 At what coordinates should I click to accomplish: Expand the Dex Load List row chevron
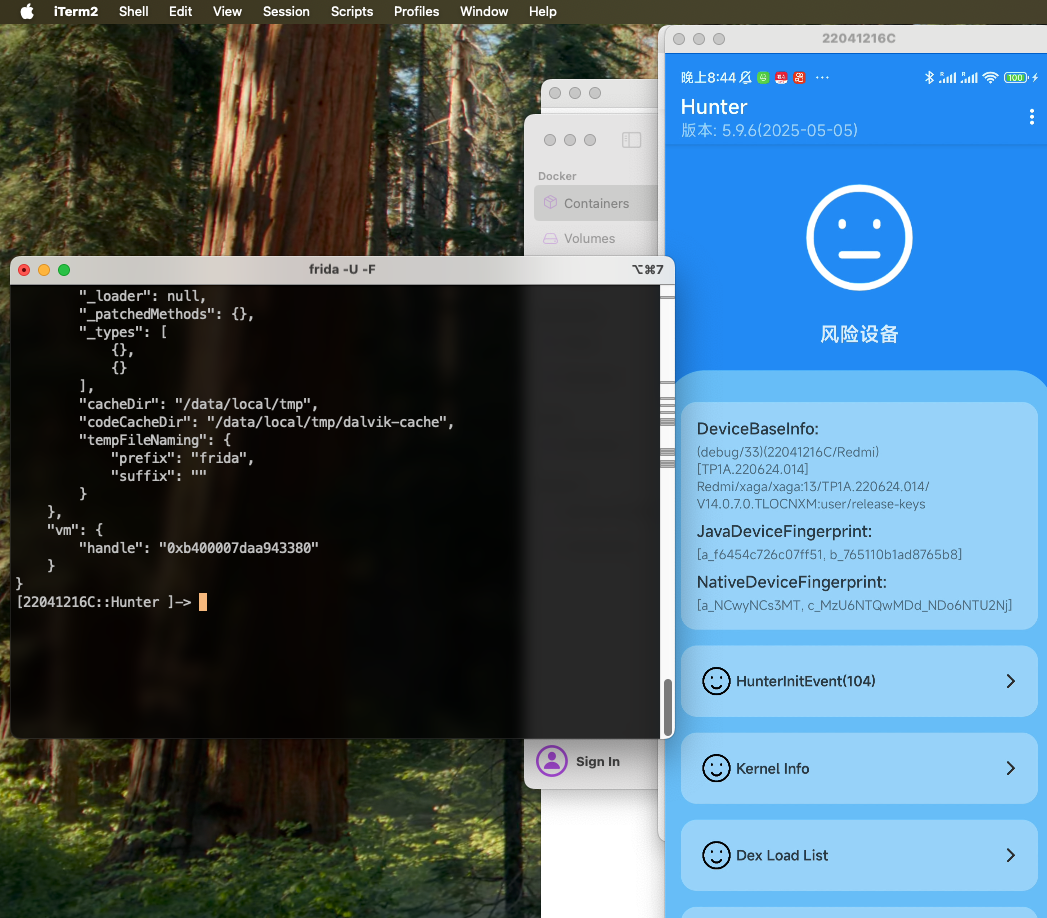[1010, 855]
